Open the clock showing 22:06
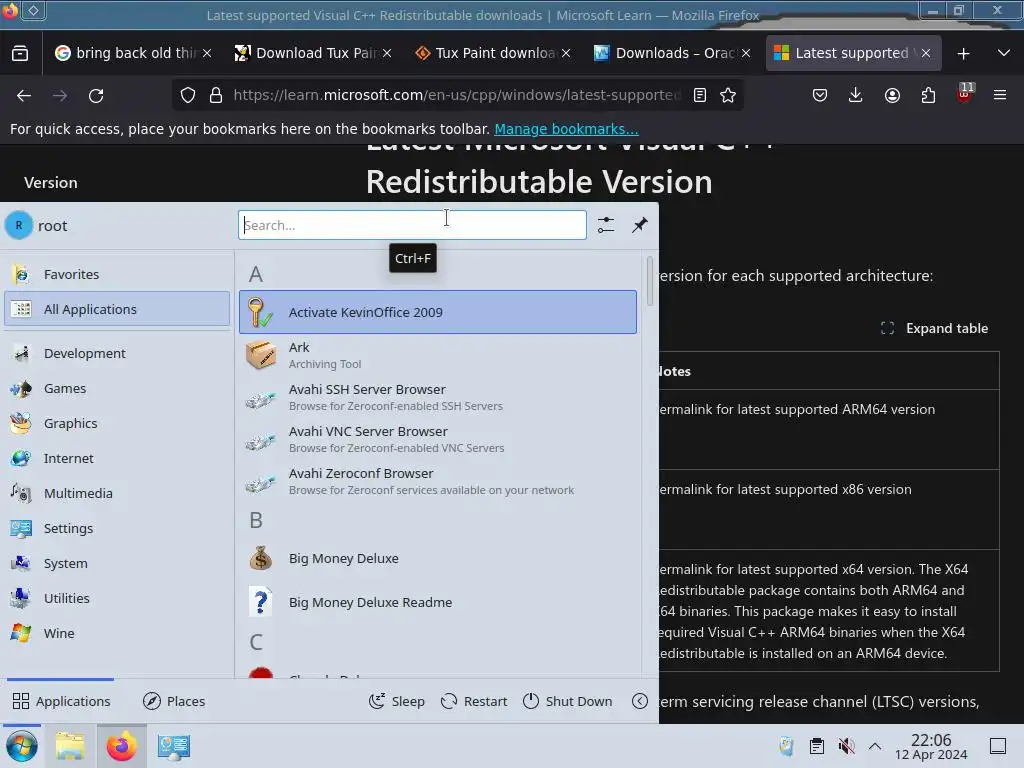The height and width of the screenshot is (768, 1024). [931, 746]
